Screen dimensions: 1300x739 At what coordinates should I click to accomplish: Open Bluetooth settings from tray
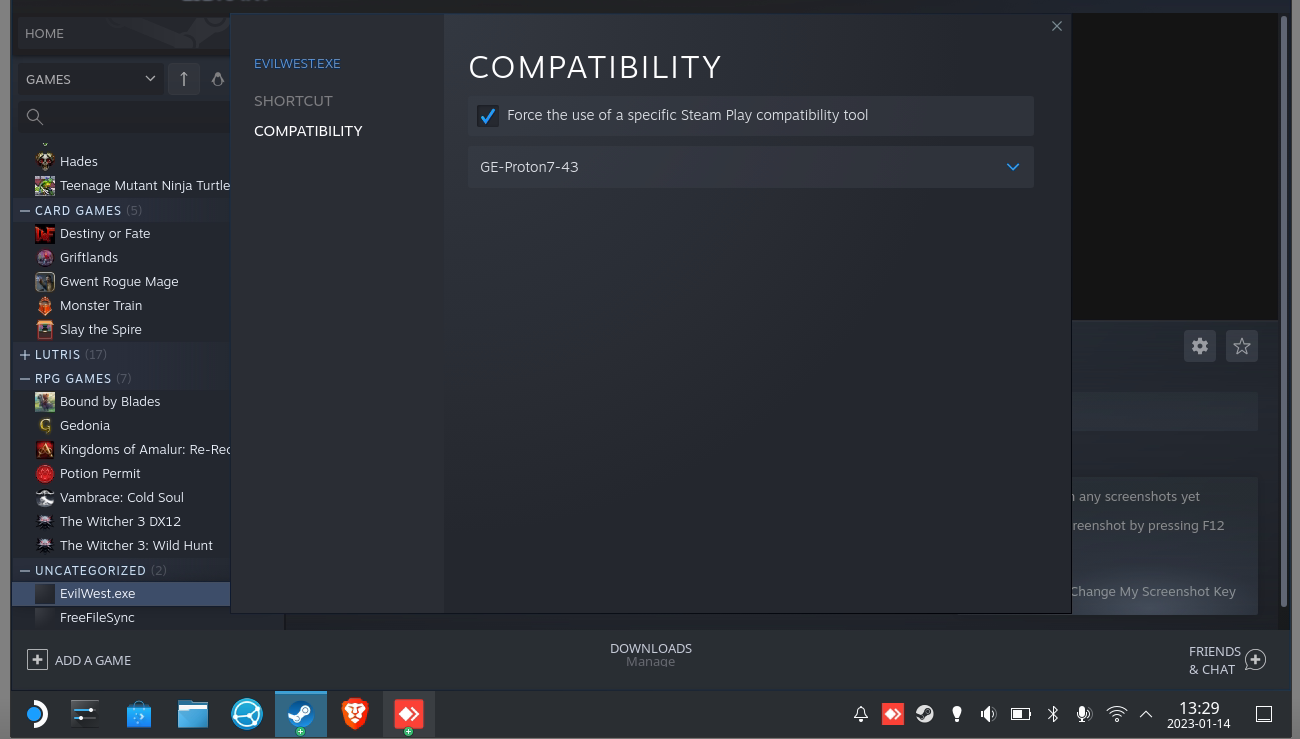tap(1052, 714)
